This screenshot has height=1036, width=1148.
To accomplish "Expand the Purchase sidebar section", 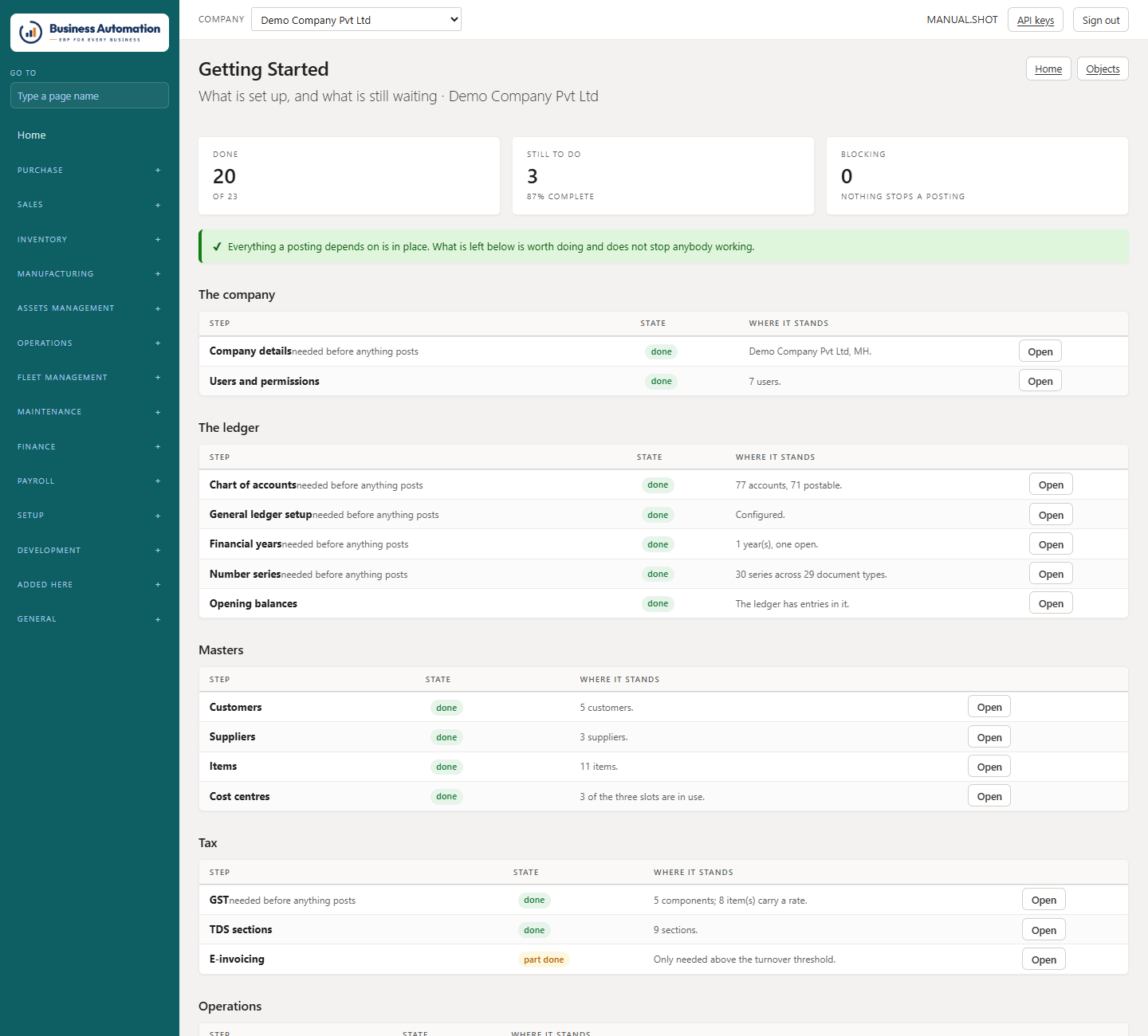I will pyautogui.click(x=89, y=171).
